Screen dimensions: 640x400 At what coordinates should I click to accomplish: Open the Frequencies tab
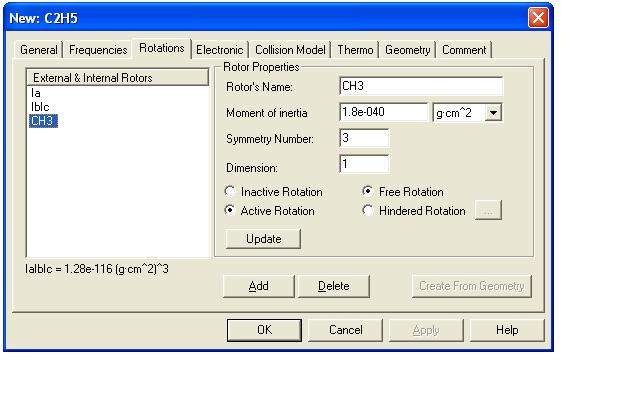(x=98, y=50)
